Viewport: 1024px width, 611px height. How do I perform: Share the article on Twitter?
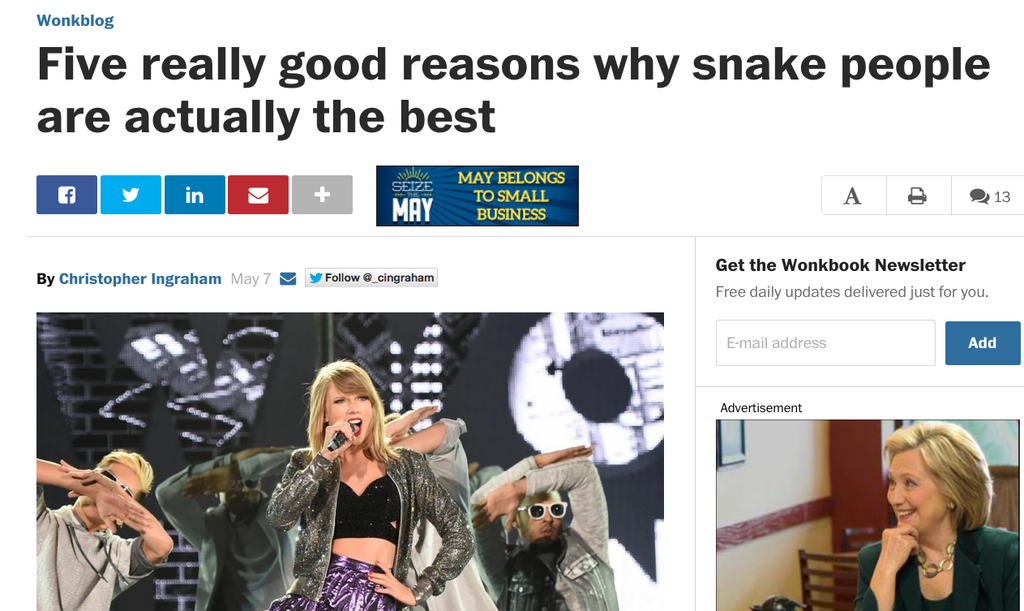(x=131, y=195)
